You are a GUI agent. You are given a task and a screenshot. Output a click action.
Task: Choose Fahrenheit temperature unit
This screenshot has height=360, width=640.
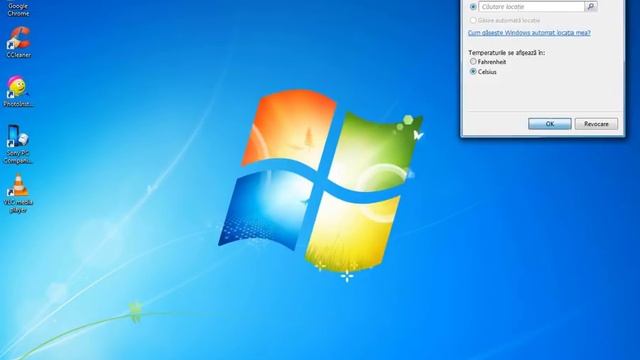[x=473, y=62]
